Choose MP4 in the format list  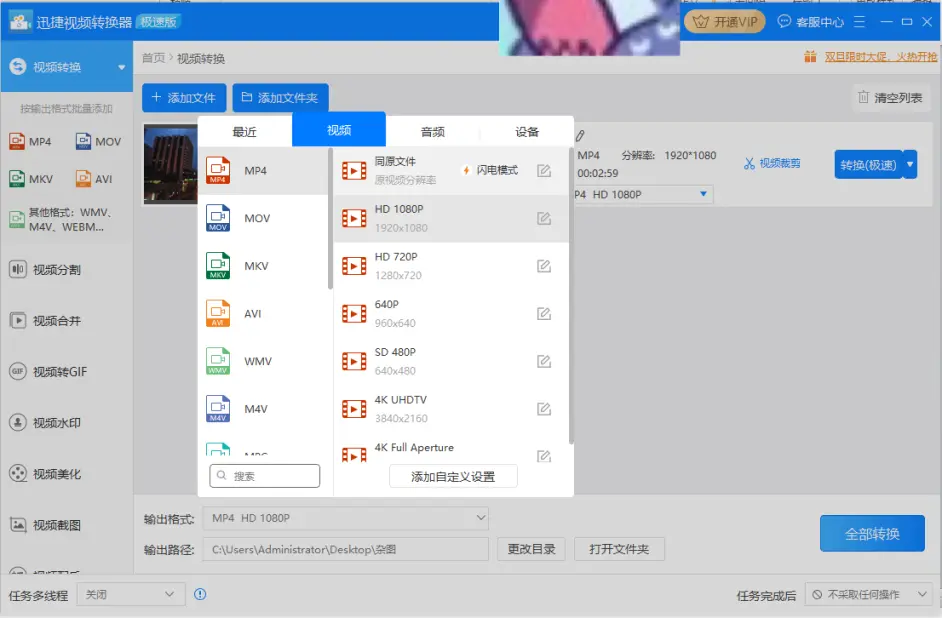[x=263, y=171]
